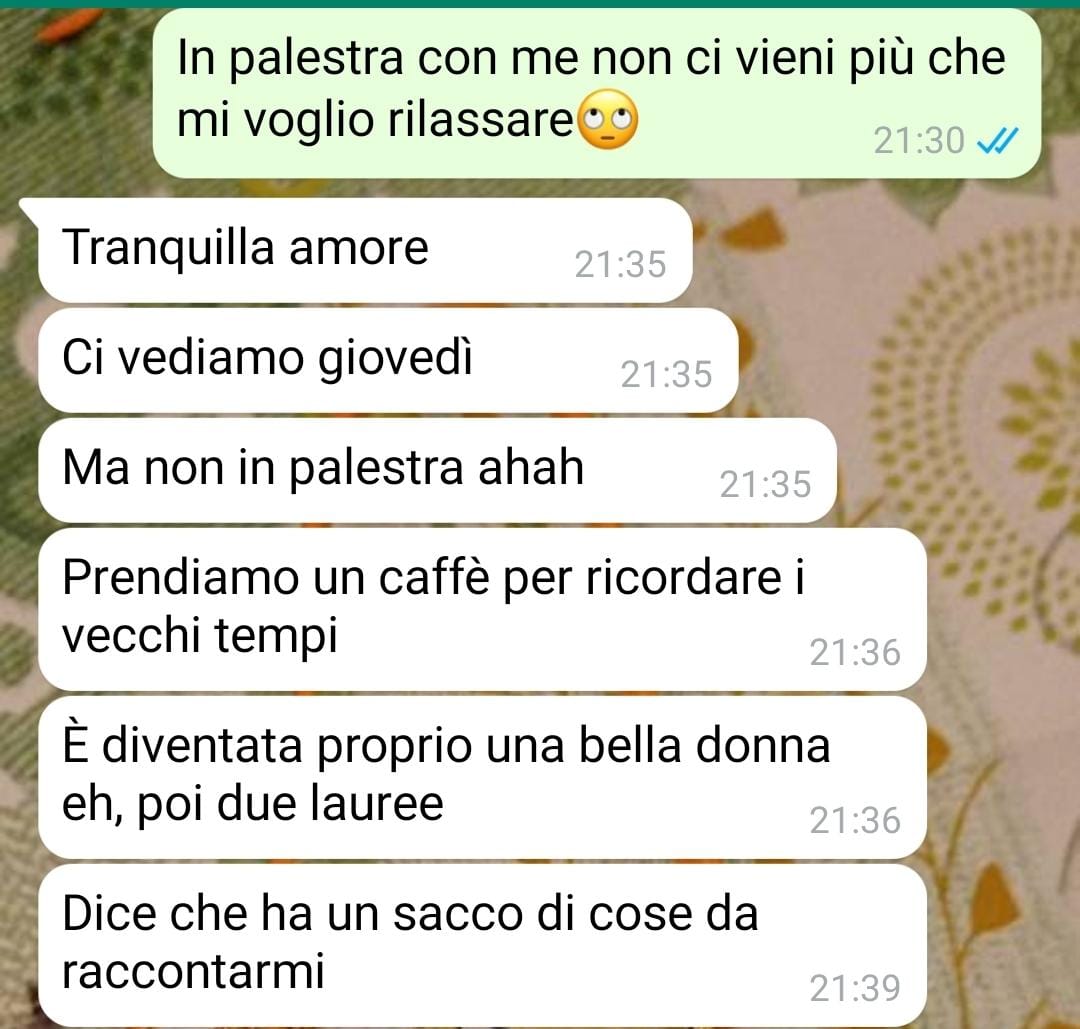The image size is (1080, 1029).
Task: Tap the 21:35 timestamp beside 'Ci vediamo giovedì'
Action: [x=666, y=375]
